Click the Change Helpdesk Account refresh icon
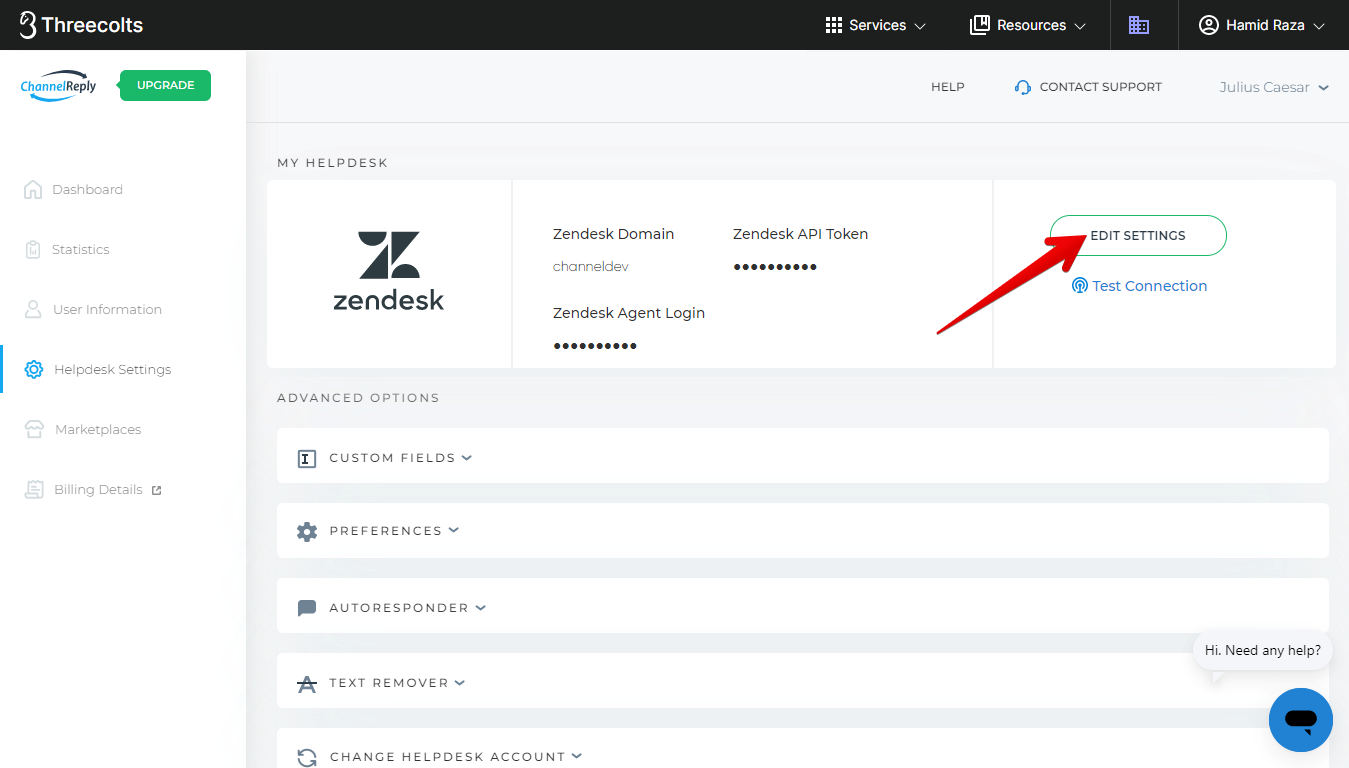 307,758
